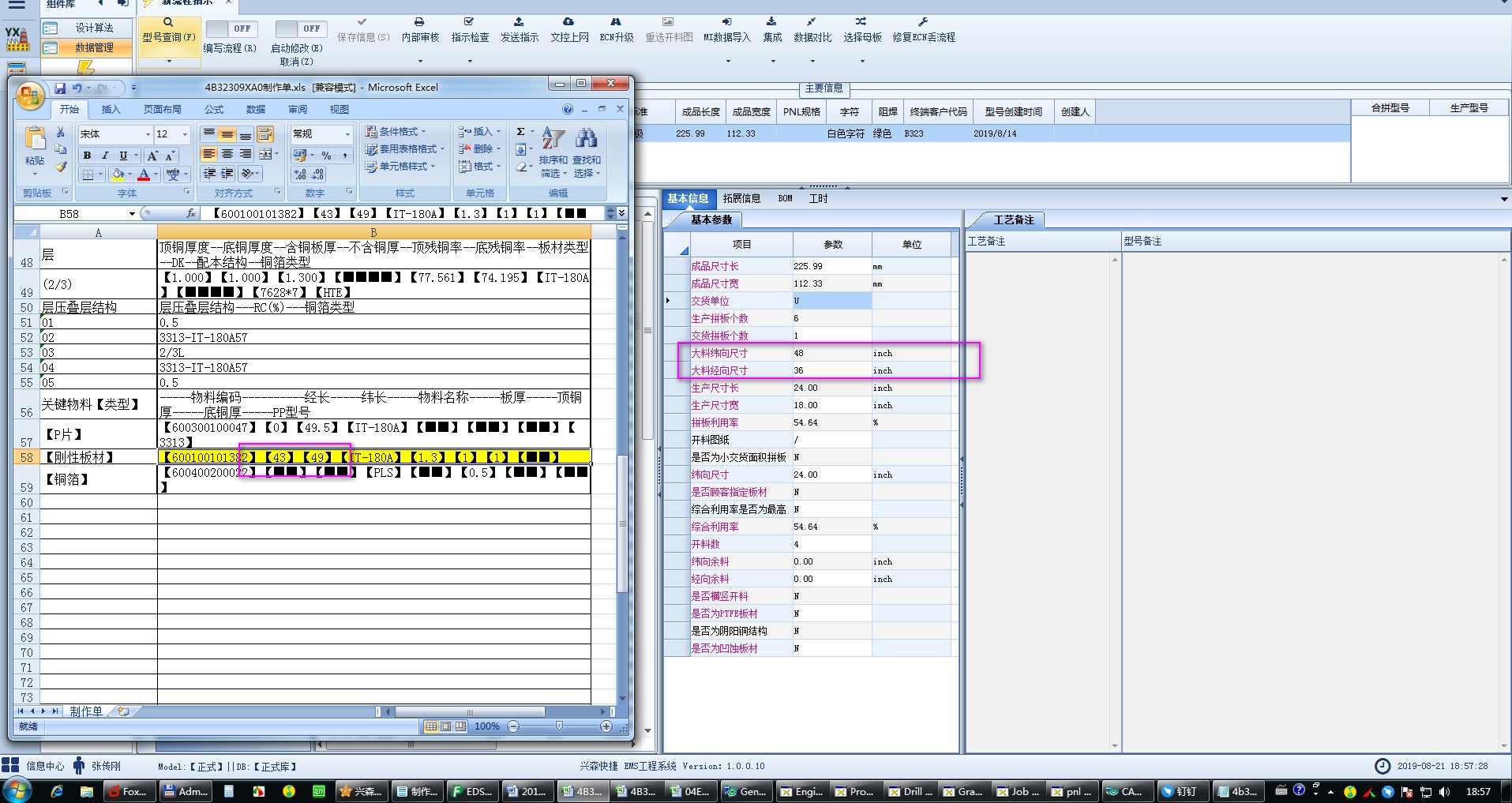
Task: Click the yellow fill color button in Excel
Action: coord(118,174)
